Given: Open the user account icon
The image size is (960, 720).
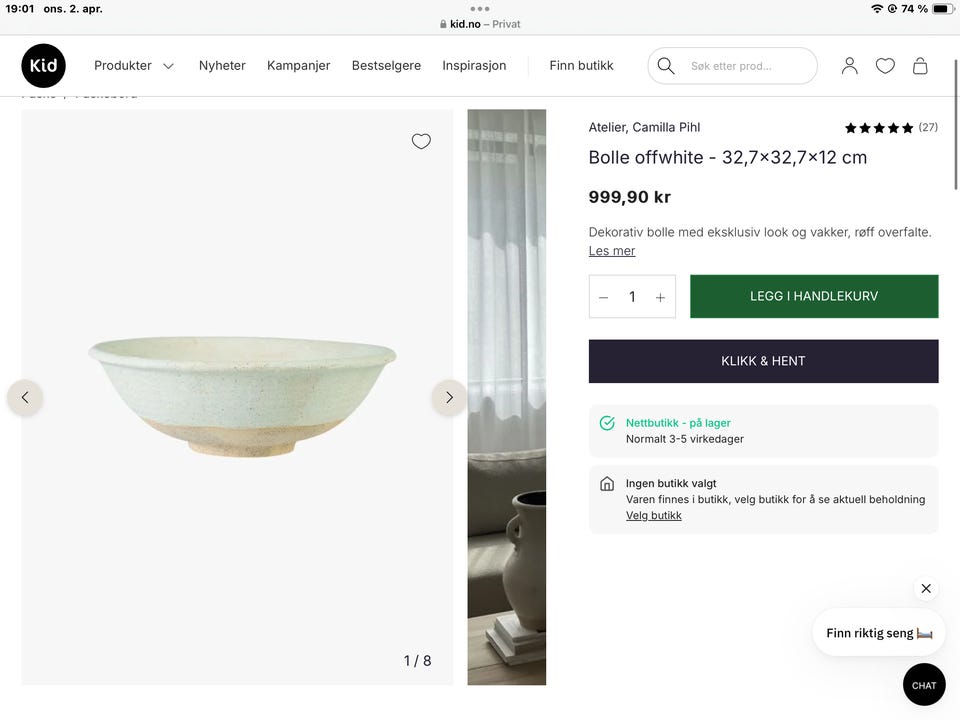Looking at the screenshot, I should [x=849, y=66].
